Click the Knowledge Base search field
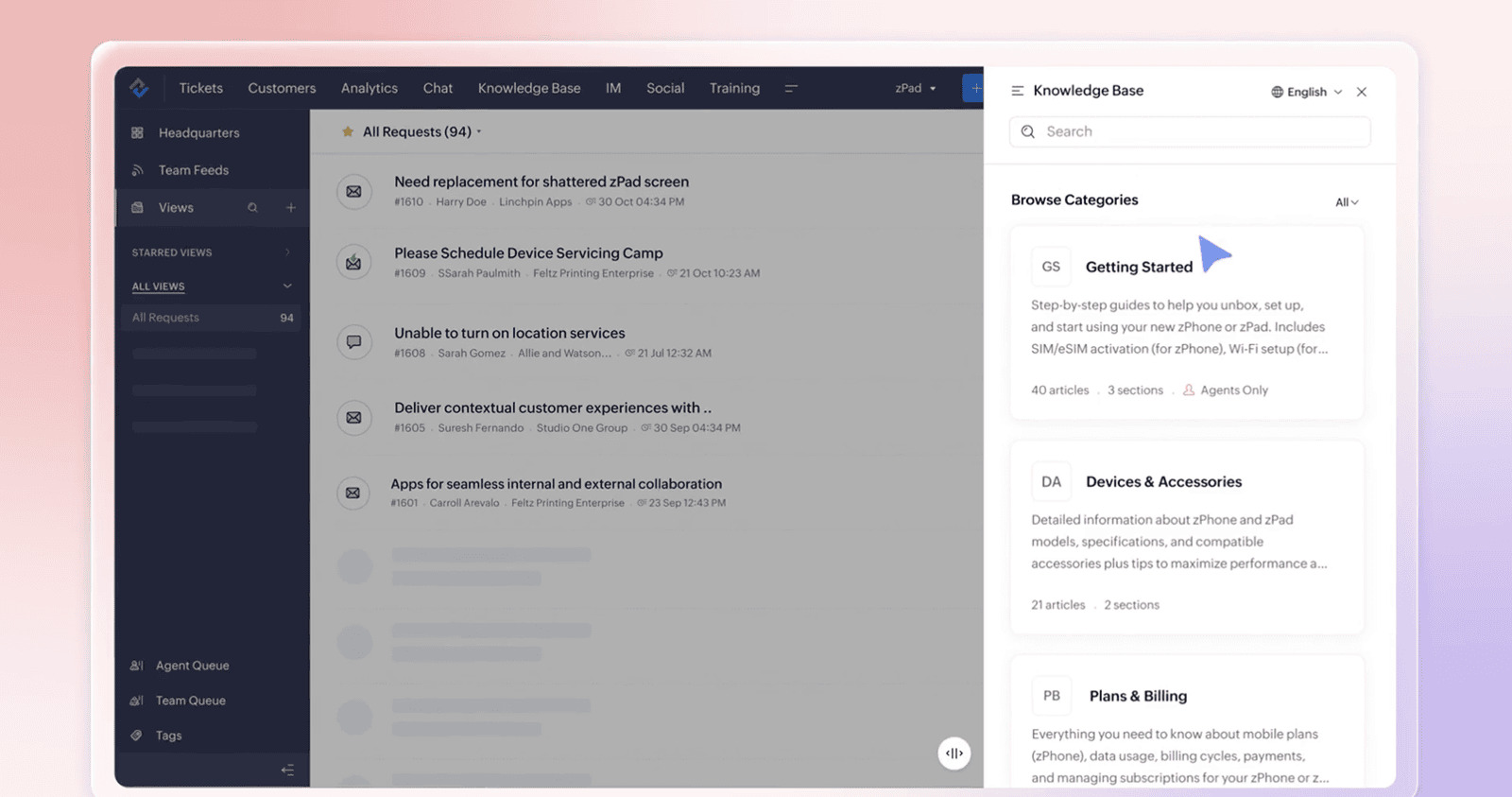 pyautogui.click(x=1191, y=132)
